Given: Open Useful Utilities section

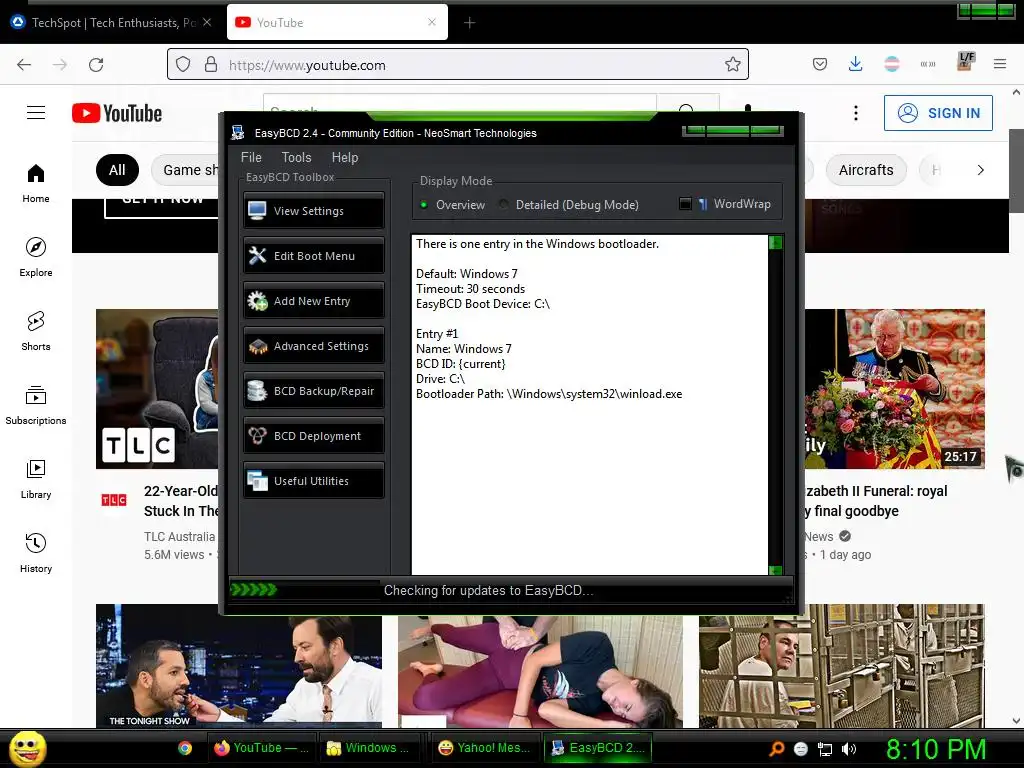Looking at the screenshot, I should [x=313, y=481].
